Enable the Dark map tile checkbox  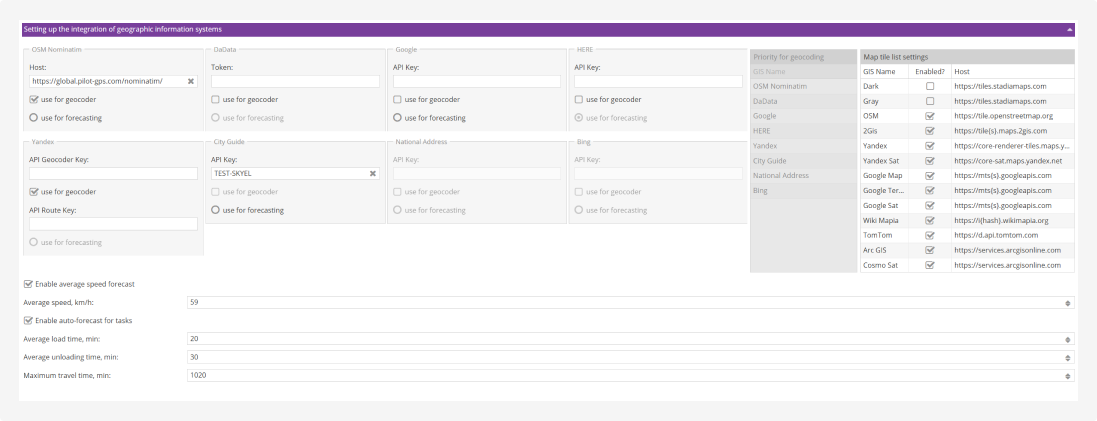(929, 87)
